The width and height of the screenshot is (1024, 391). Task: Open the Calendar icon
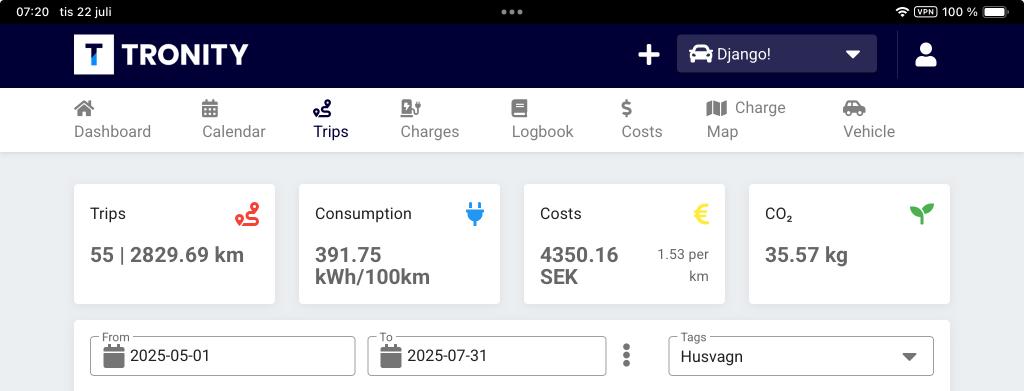click(210, 108)
